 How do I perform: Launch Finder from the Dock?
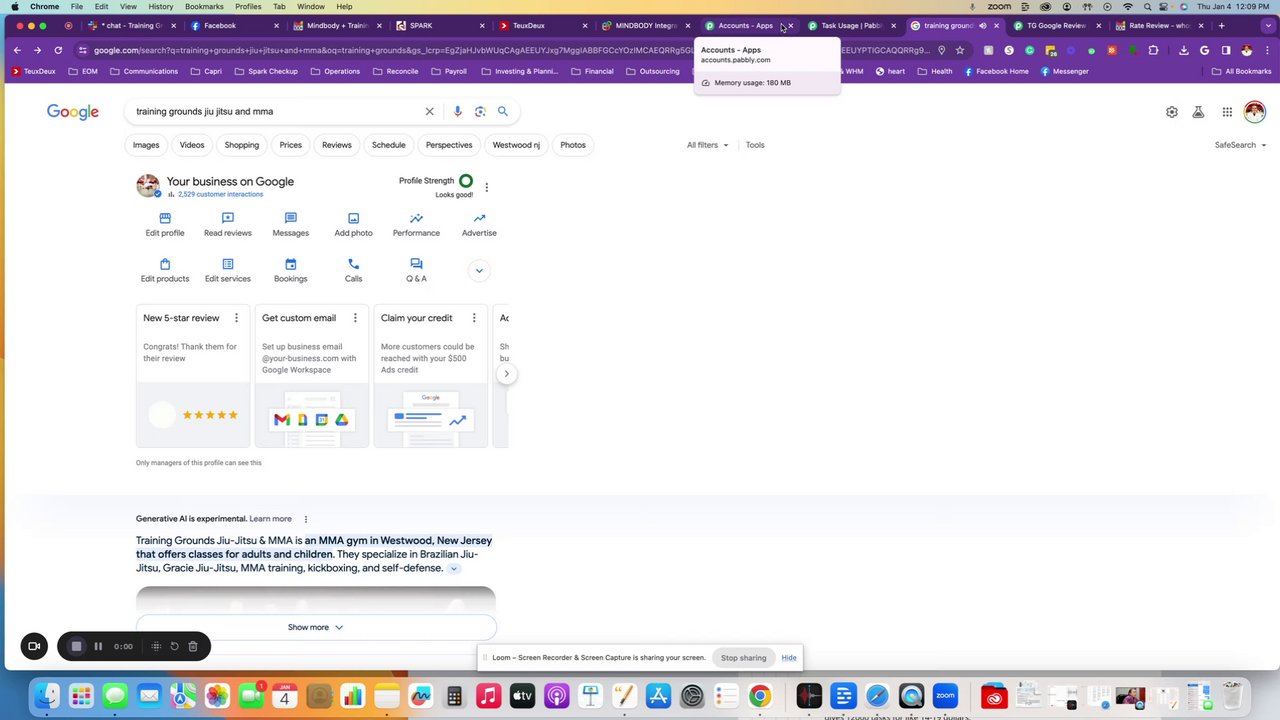[x=47, y=696]
